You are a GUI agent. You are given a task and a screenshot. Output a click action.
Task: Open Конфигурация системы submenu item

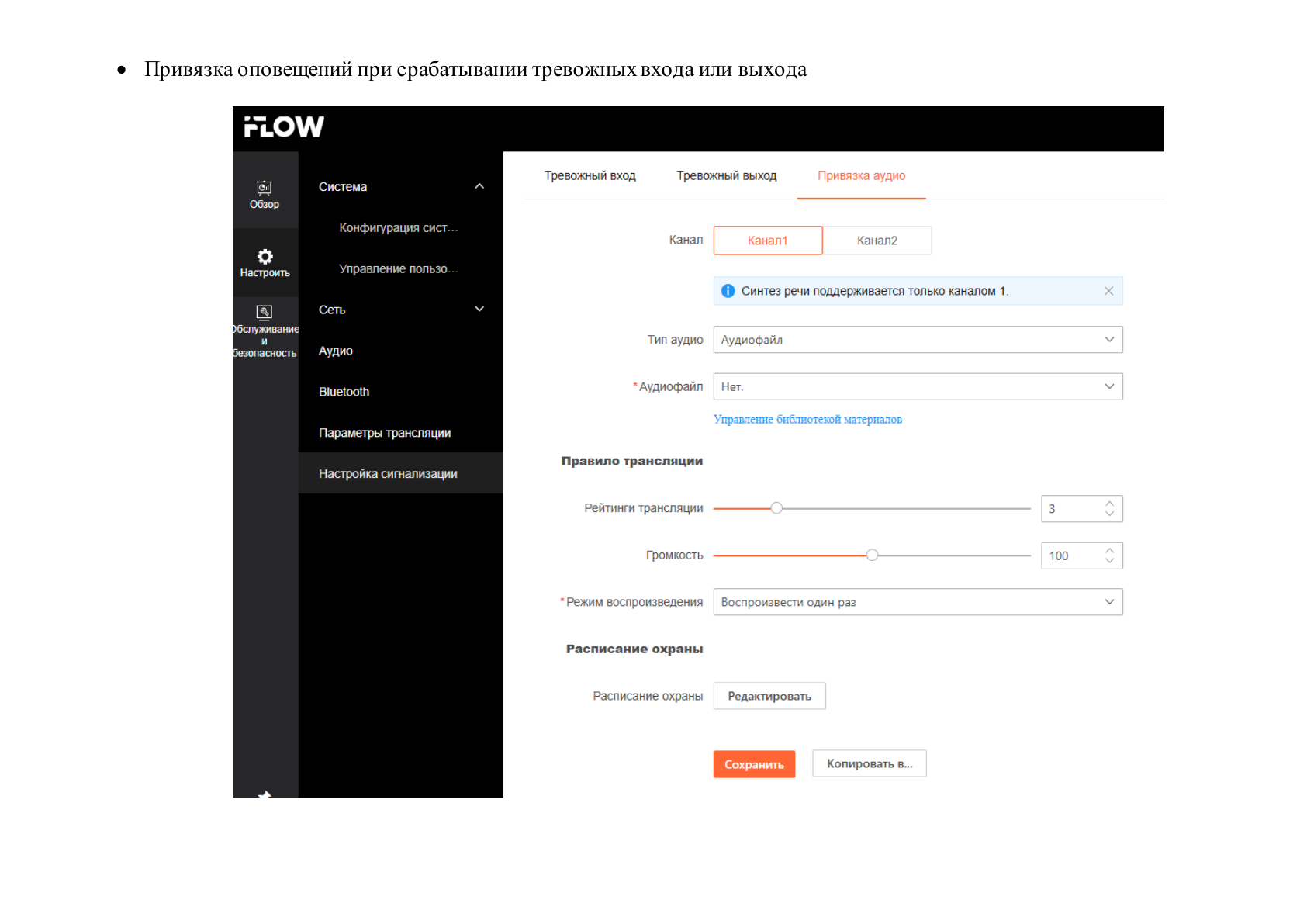coord(400,227)
